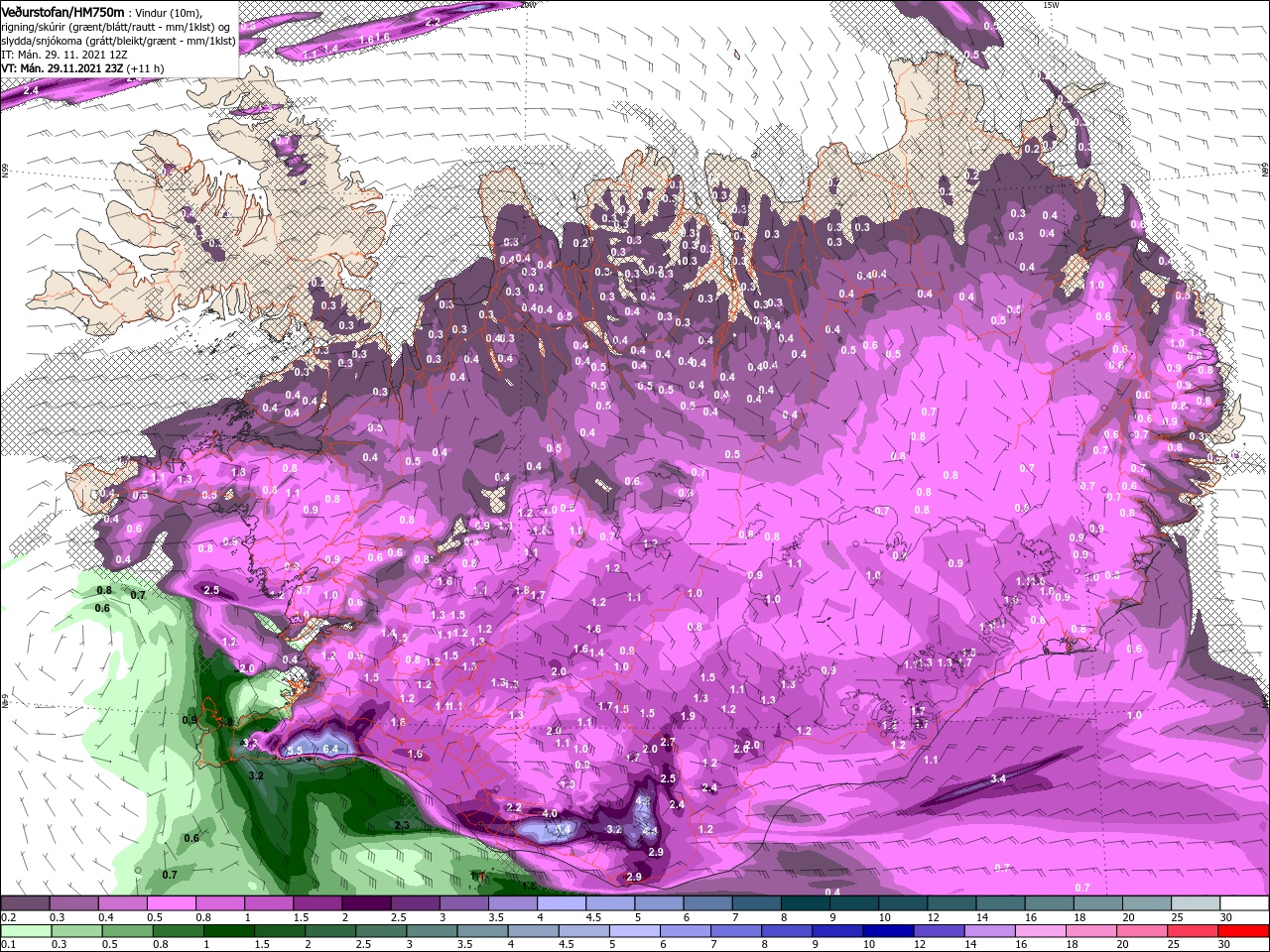The height and width of the screenshot is (952, 1270).
Task: Click the 3.4 value in the offshore streak
Action: coord(998,779)
